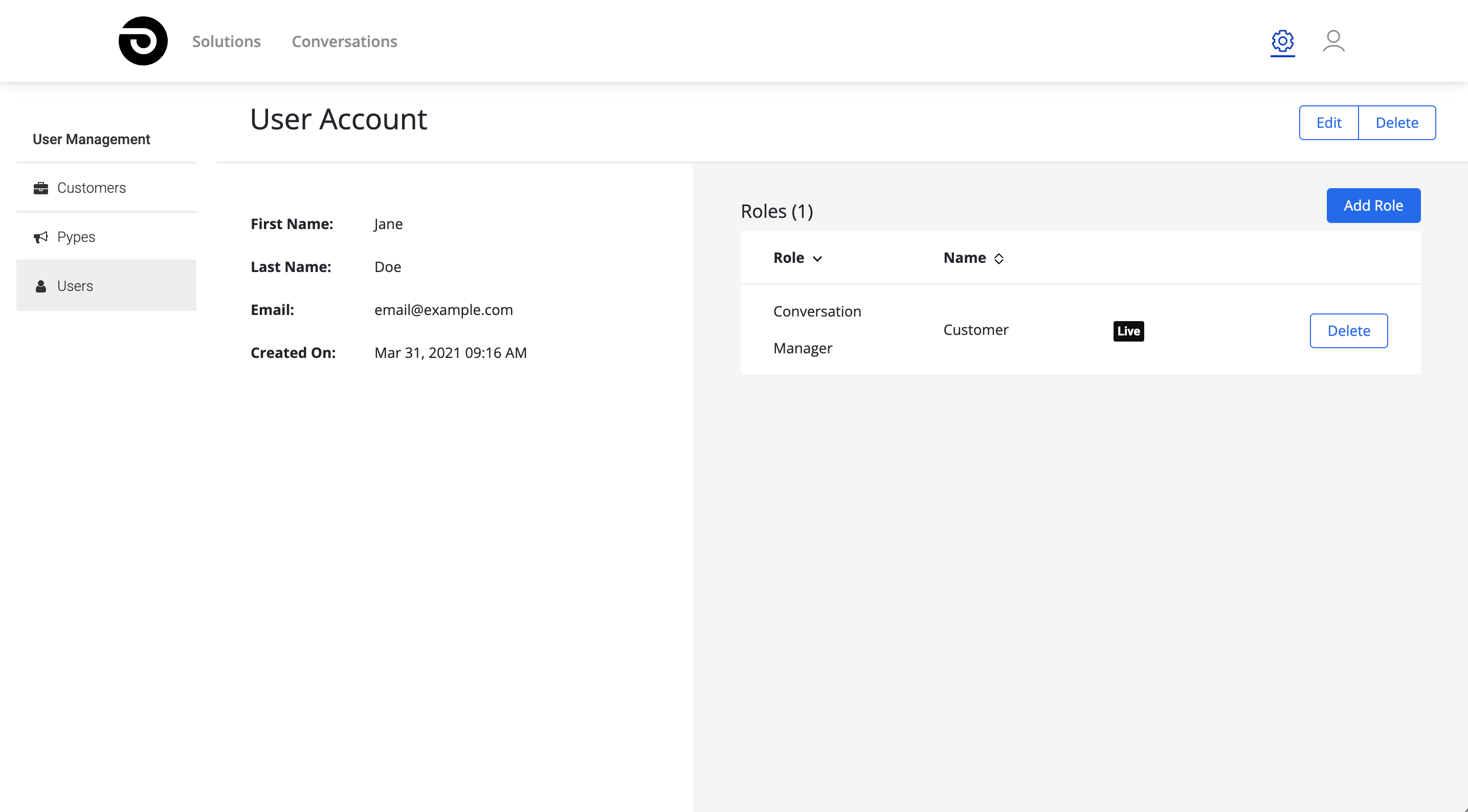Click the email@example.com value
This screenshot has height=812, width=1468.
(443, 310)
